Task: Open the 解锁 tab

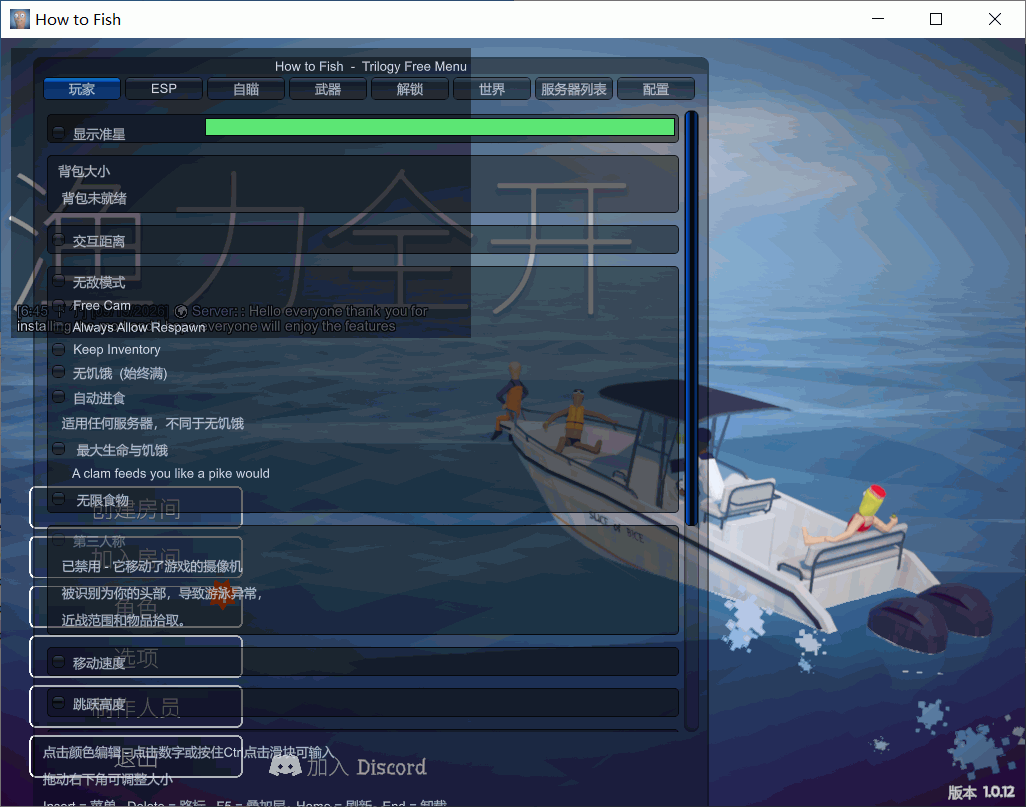Action: 410,89
